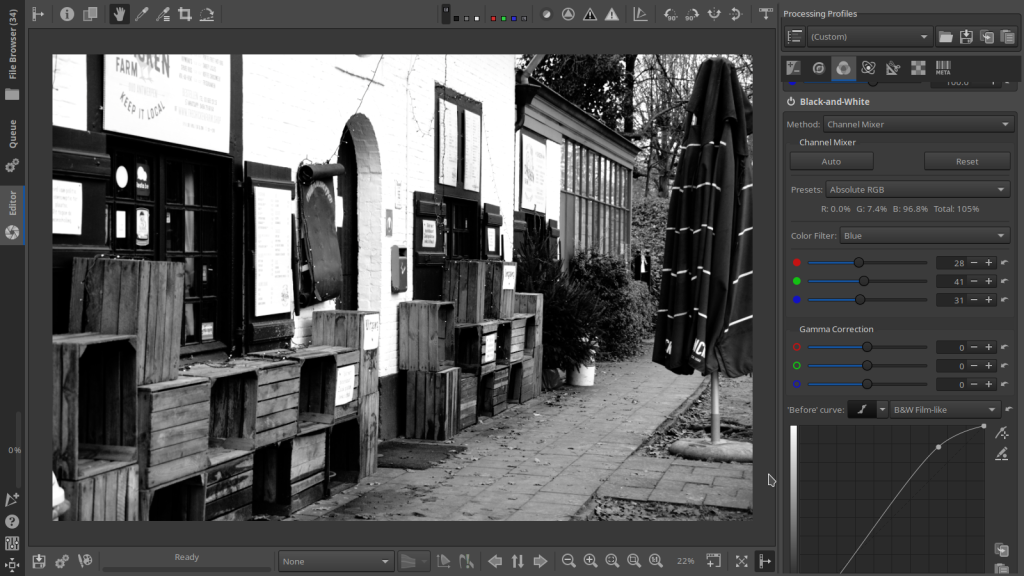Click the Reset channel mixer button
Viewport: 1024px width, 576px height.
coord(967,161)
